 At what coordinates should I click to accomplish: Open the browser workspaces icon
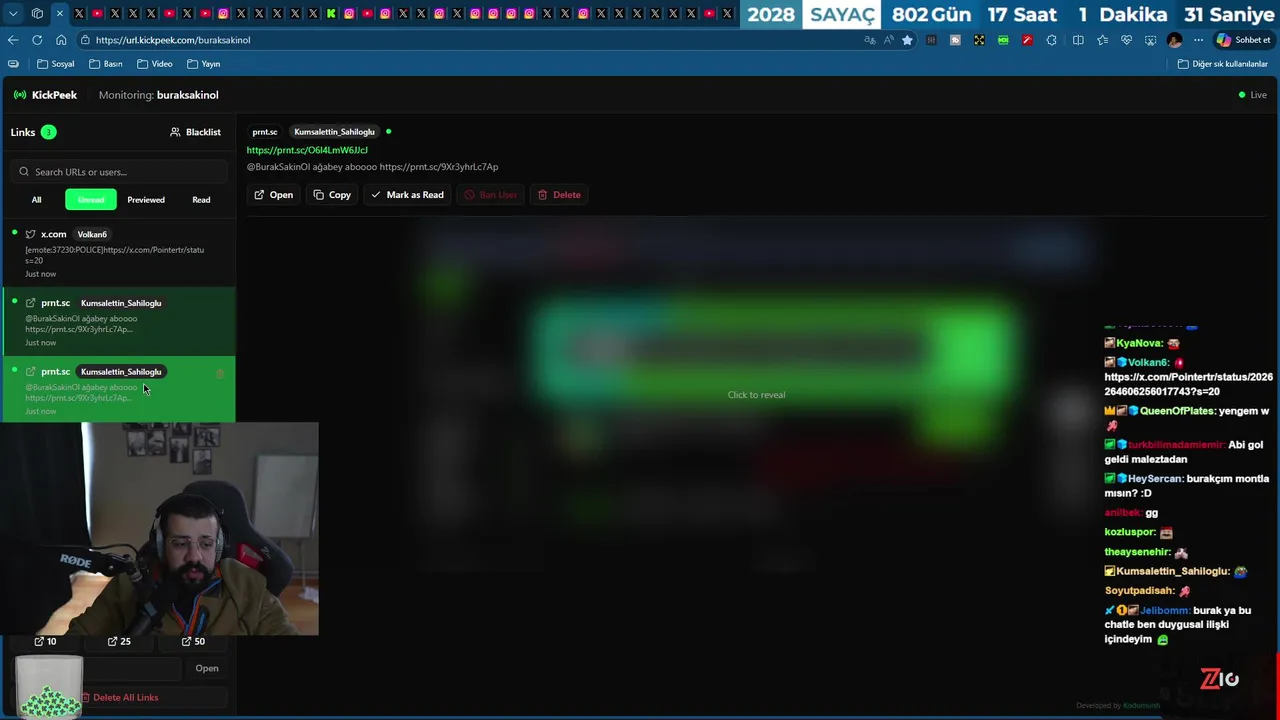[x=37, y=14]
